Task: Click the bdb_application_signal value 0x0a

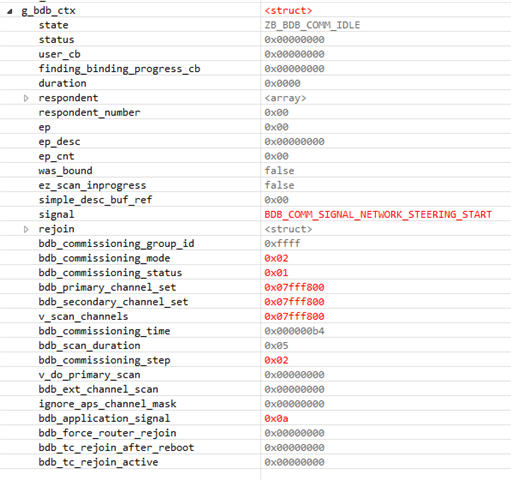Action: point(276,419)
